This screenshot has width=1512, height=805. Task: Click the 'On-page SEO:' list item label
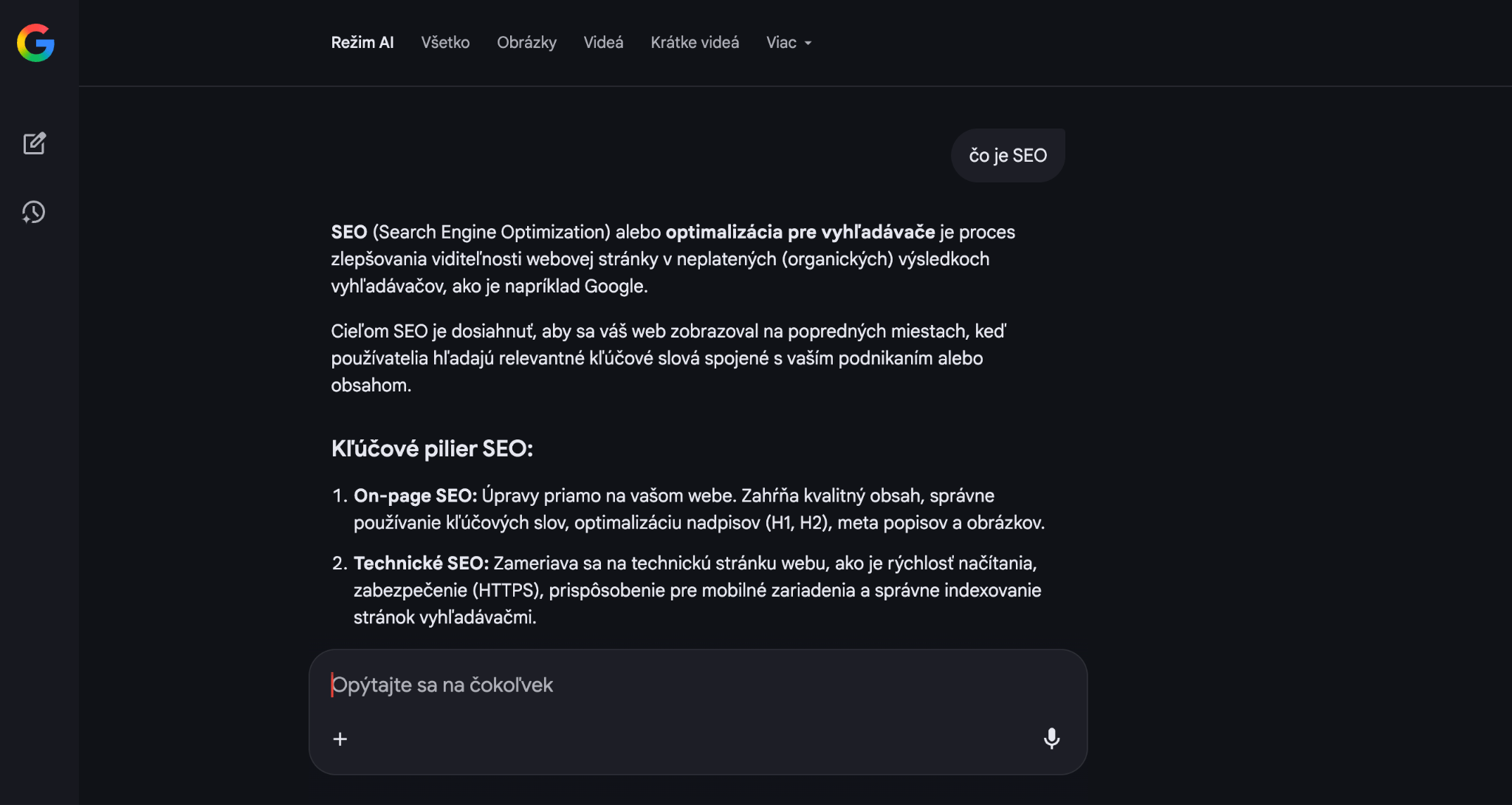point(415,496)
